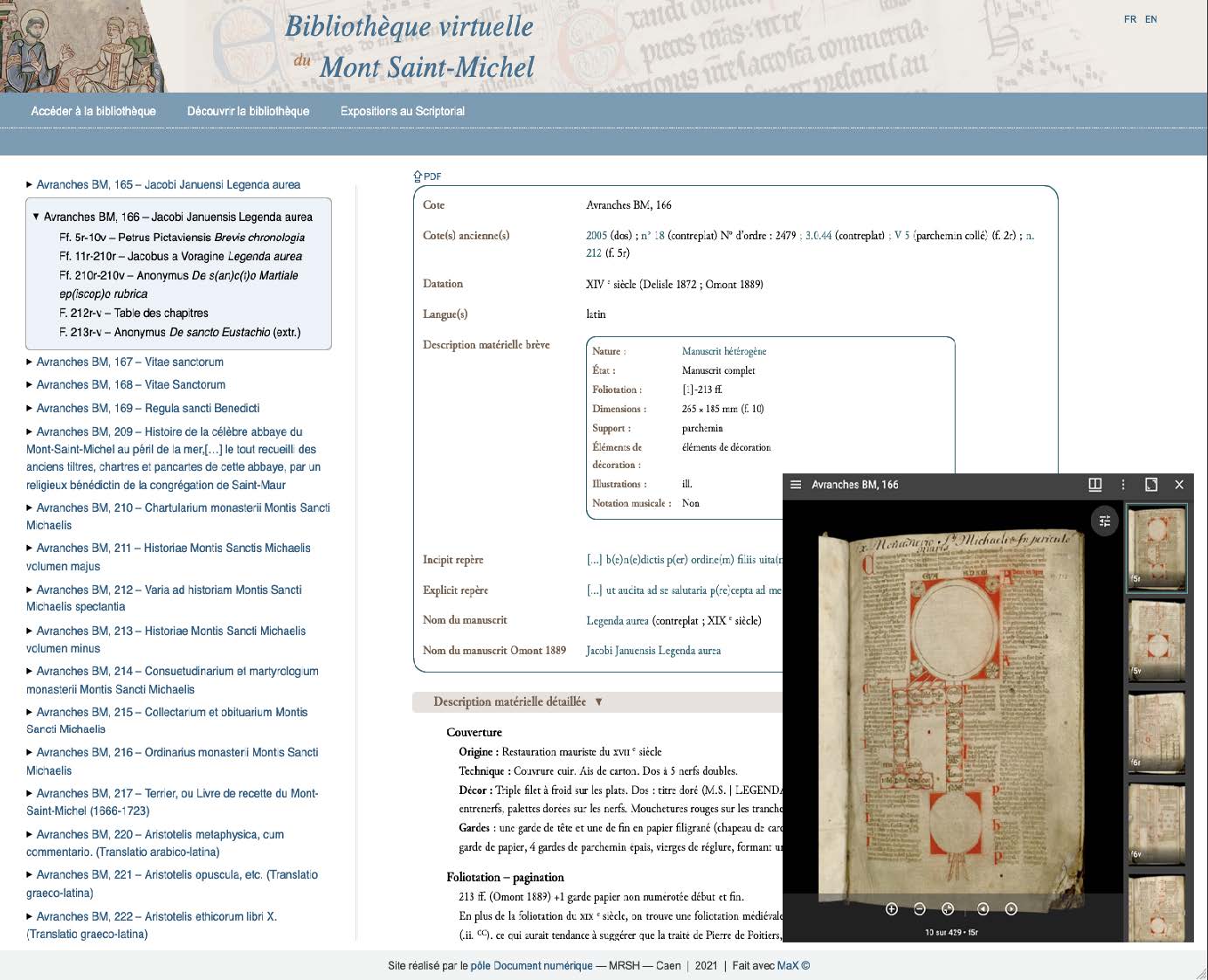Open the viewer three-dot options menu
This screenshot has height=980, width=1208.
[1123, 485]
